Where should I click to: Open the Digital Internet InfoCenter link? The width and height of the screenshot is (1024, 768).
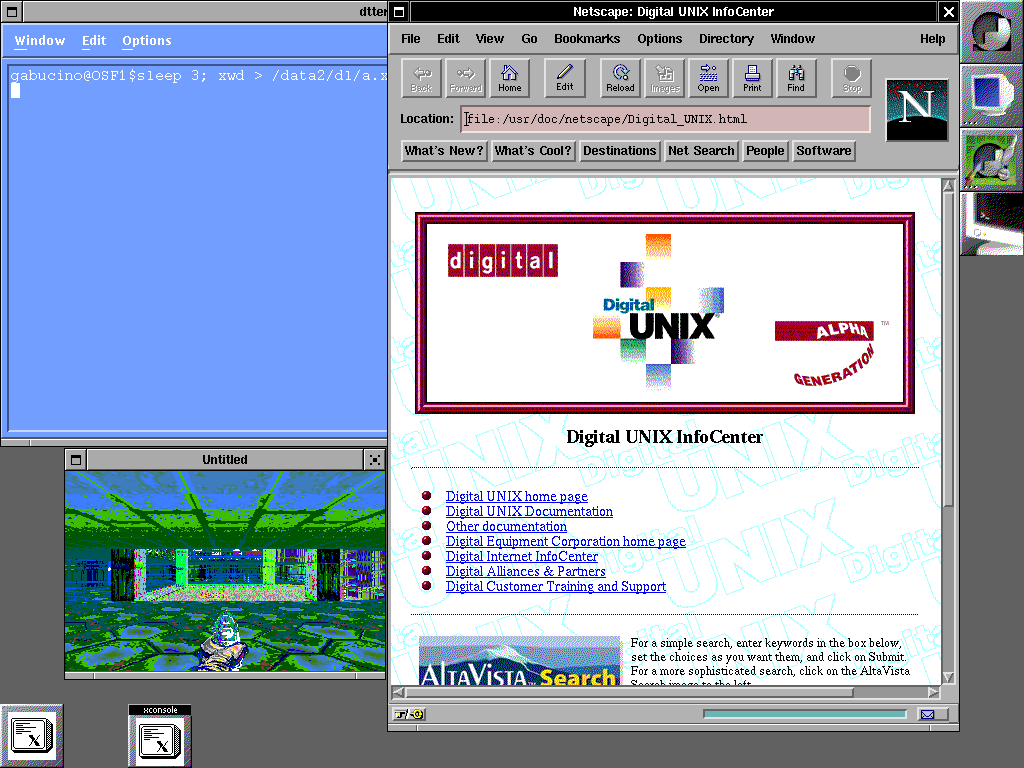coord(522,556)
